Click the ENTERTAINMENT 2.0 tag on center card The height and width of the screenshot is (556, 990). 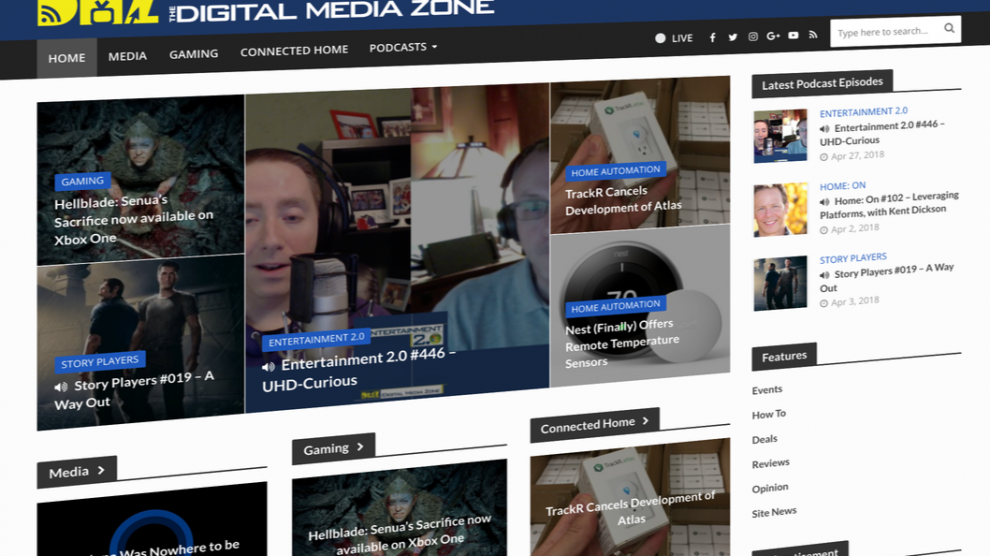click(x=316, y=339)
